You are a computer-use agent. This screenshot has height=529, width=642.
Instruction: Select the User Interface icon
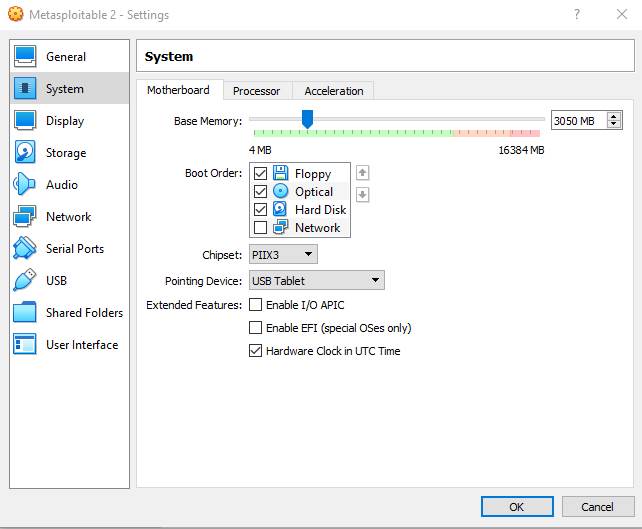26,345
